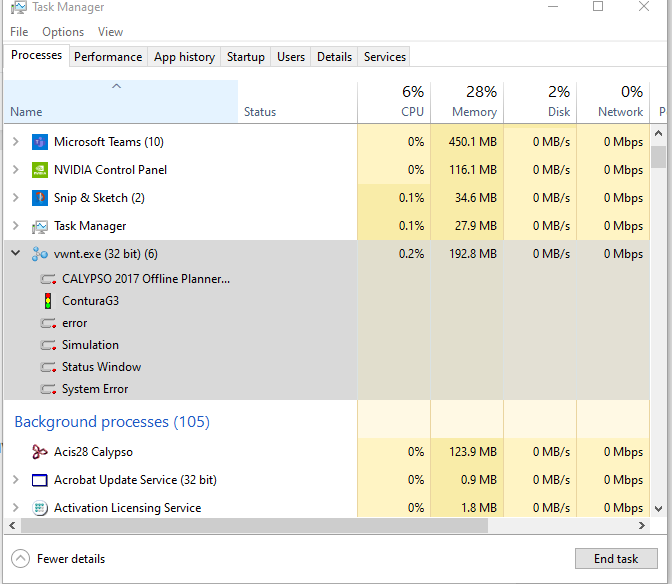
Task: Click the NVIDIA Control Panel icon
Action: (40, 170)
